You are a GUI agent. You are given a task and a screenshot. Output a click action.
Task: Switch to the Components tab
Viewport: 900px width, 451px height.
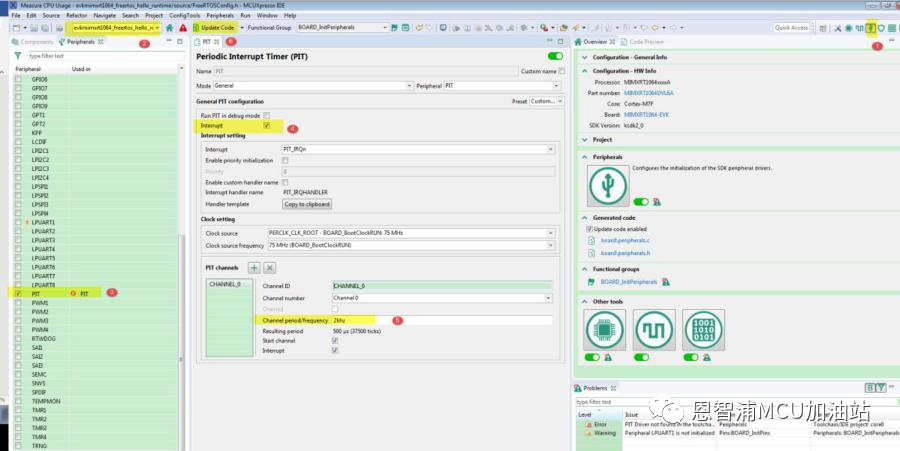(x=33, y=42)
